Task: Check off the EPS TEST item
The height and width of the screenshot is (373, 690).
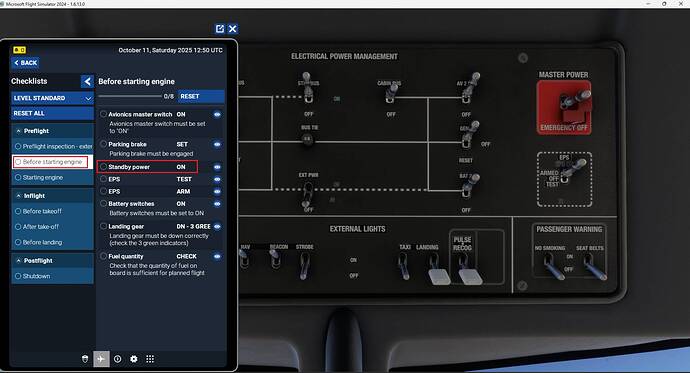Action: click(103, 179)
